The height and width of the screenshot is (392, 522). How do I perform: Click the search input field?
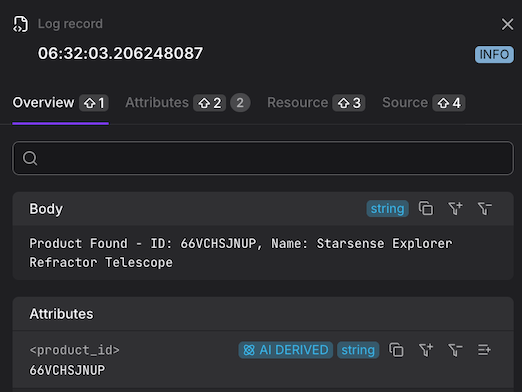(x=263, y=158)
